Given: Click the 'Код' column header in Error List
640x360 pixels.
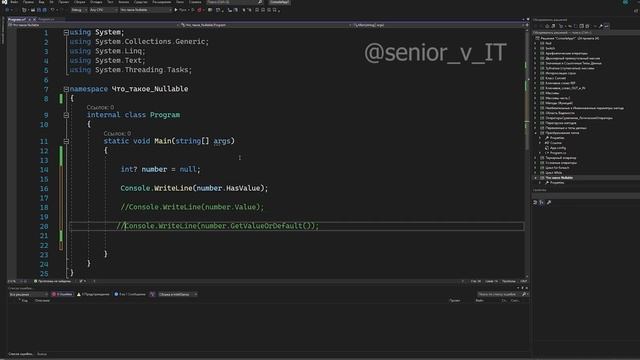Looking at the screenshot, I should tap(24, 301).
